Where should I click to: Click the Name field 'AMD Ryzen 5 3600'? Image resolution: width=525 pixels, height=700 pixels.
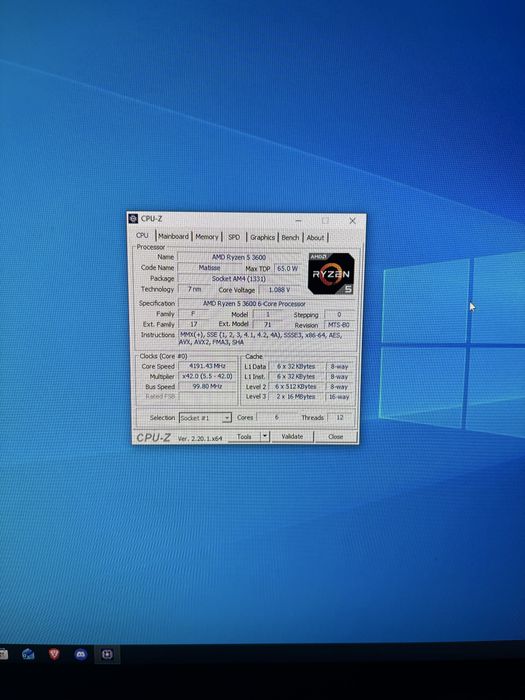239,257
